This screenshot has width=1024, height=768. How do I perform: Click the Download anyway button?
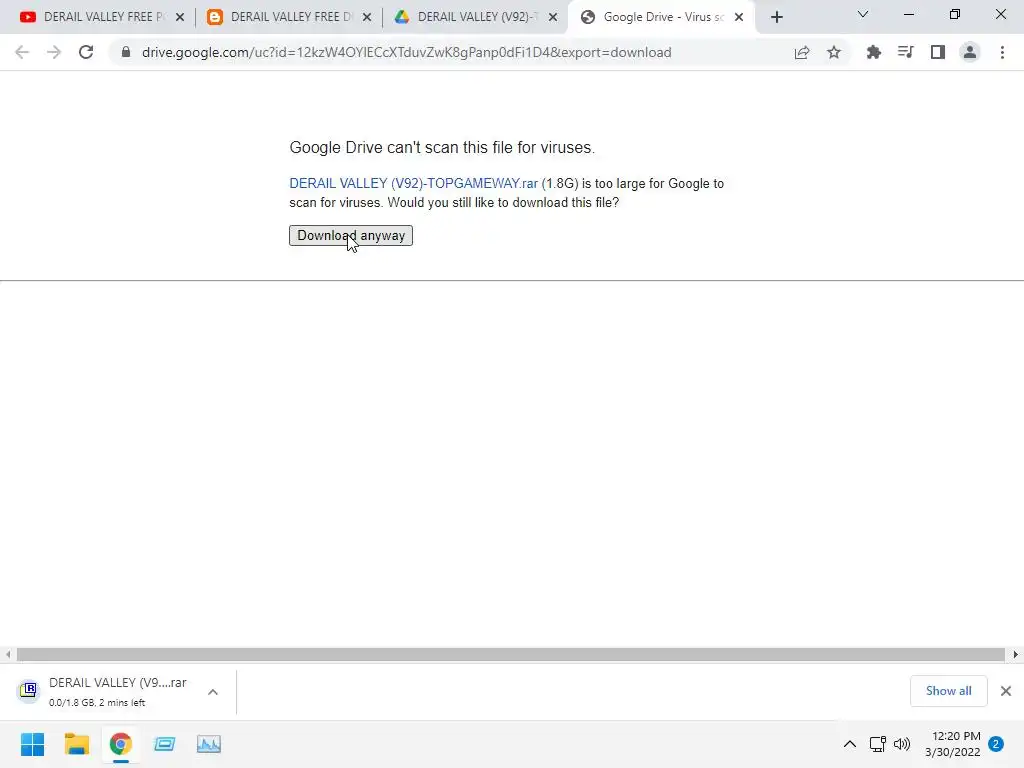tap(351, 236)
